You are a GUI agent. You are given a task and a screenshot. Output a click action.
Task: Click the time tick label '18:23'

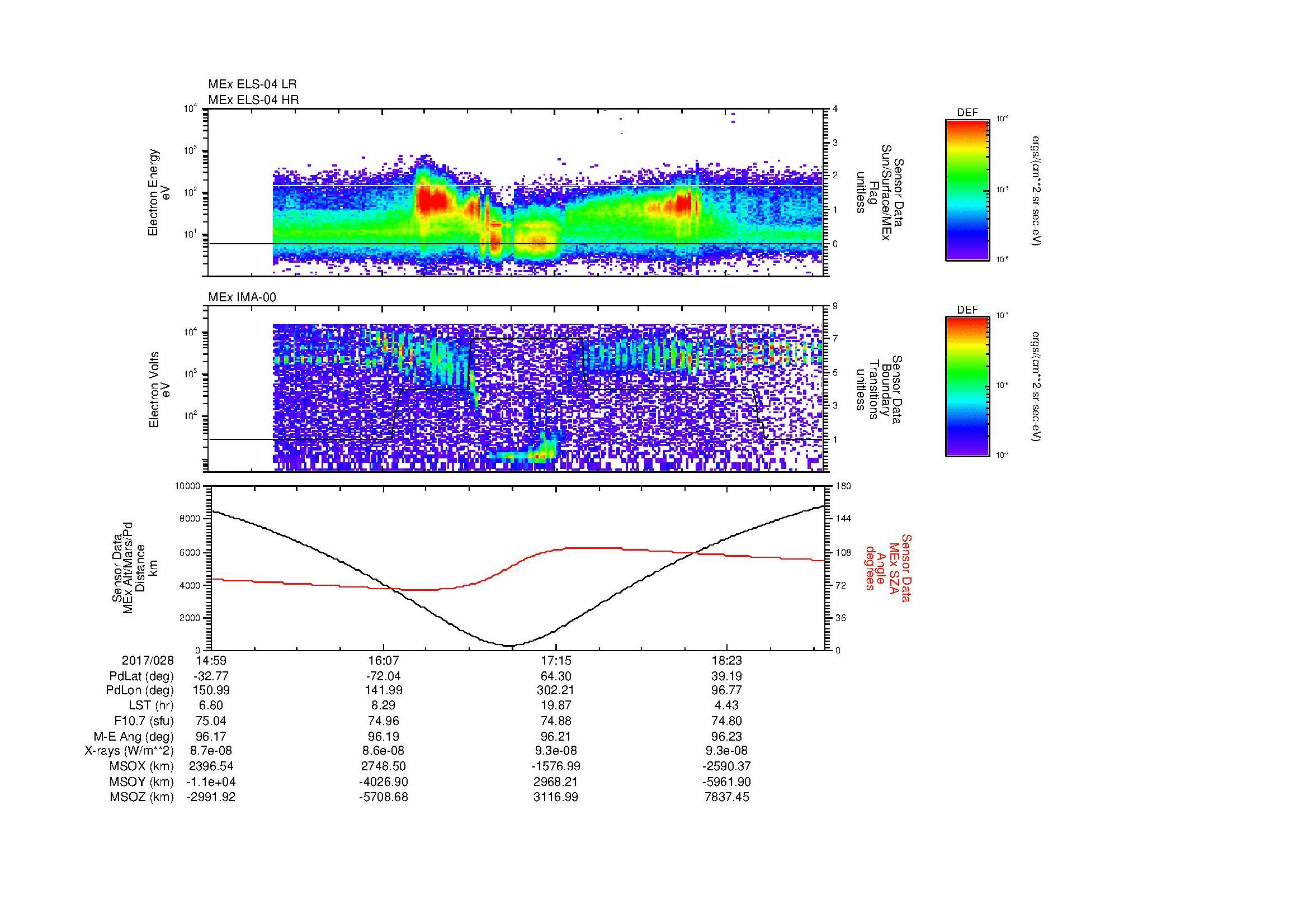coord(727,660)
